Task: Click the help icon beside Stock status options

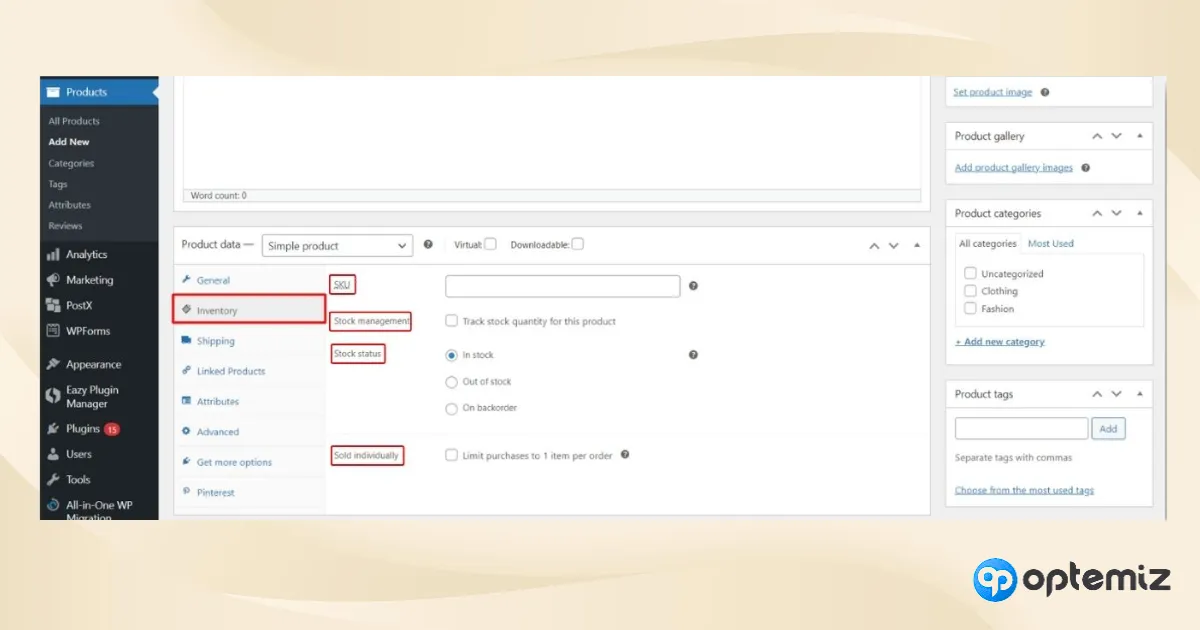Action: click(693, 355)
